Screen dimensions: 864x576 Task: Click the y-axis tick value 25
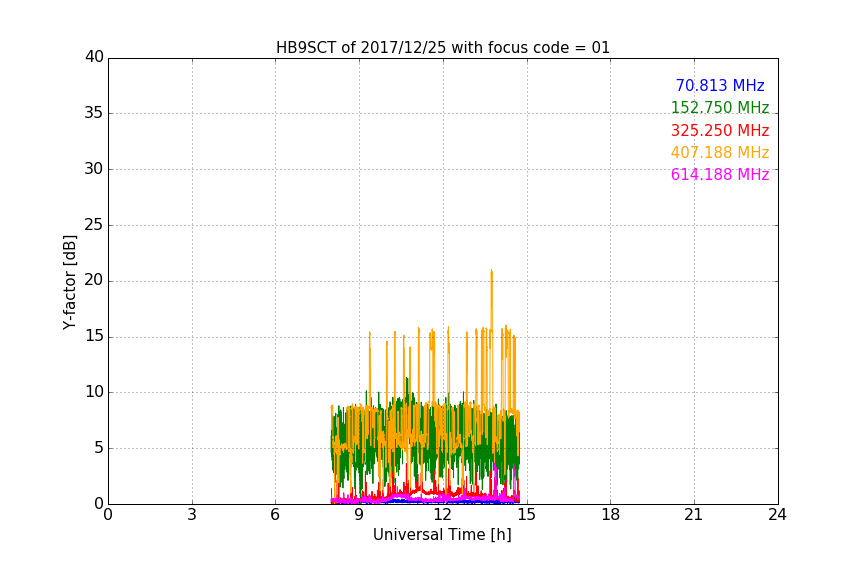(94, 225)
